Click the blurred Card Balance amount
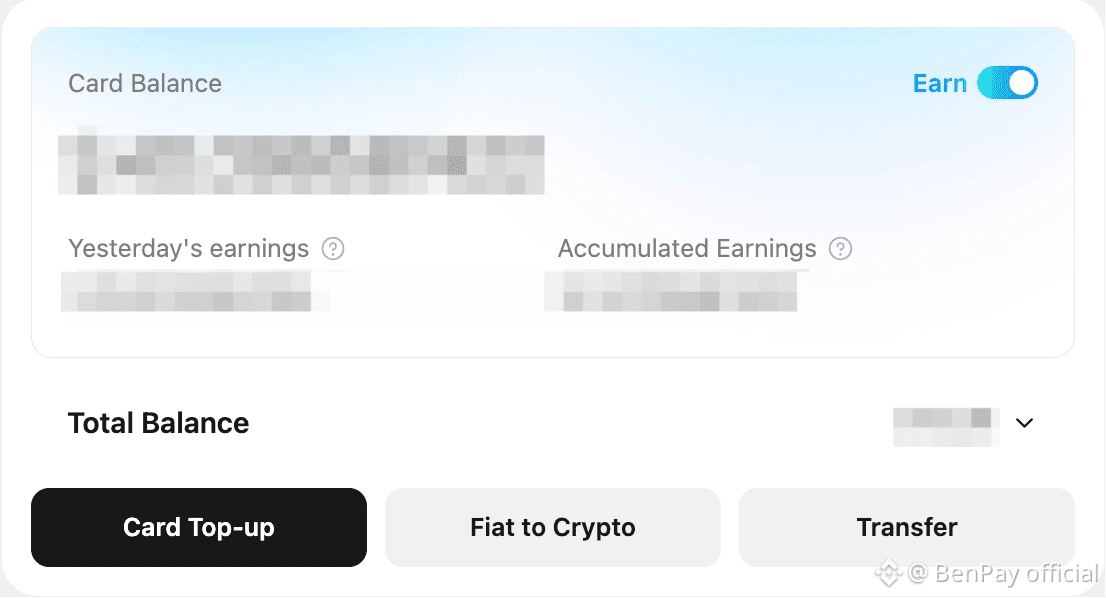The width and height of the screenshot is (1106, 598). click(300, 164)
